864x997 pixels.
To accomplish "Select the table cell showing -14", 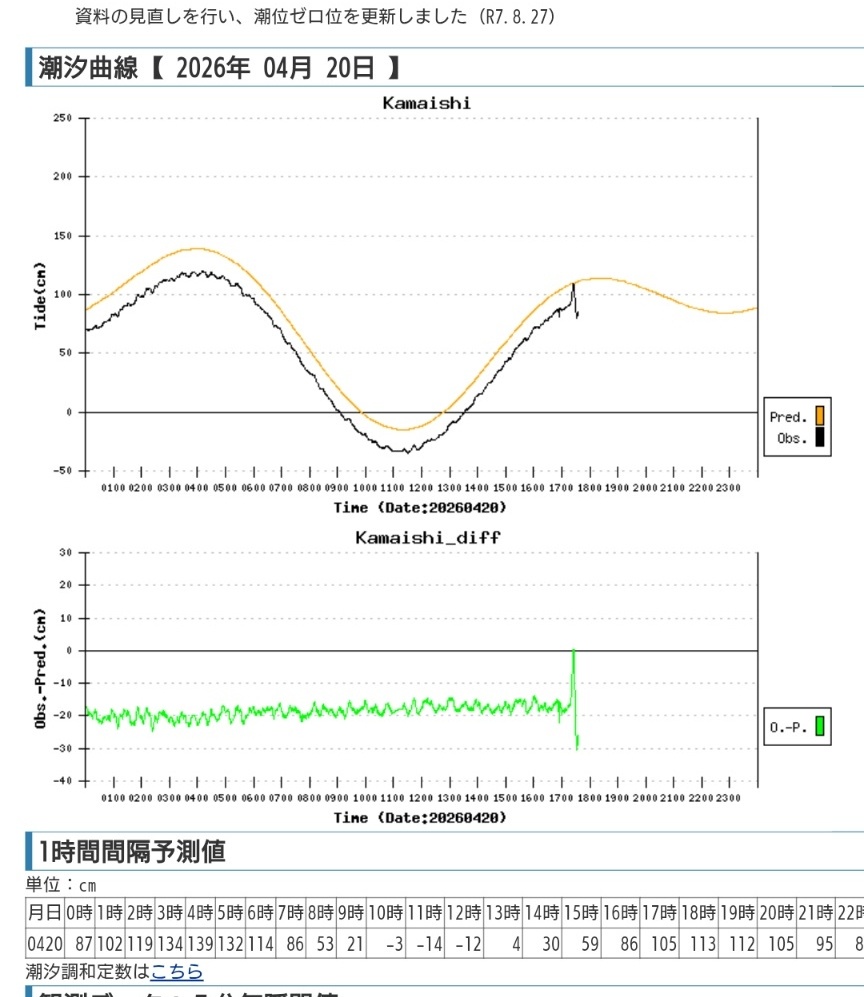I will click(x=425, y=944).
